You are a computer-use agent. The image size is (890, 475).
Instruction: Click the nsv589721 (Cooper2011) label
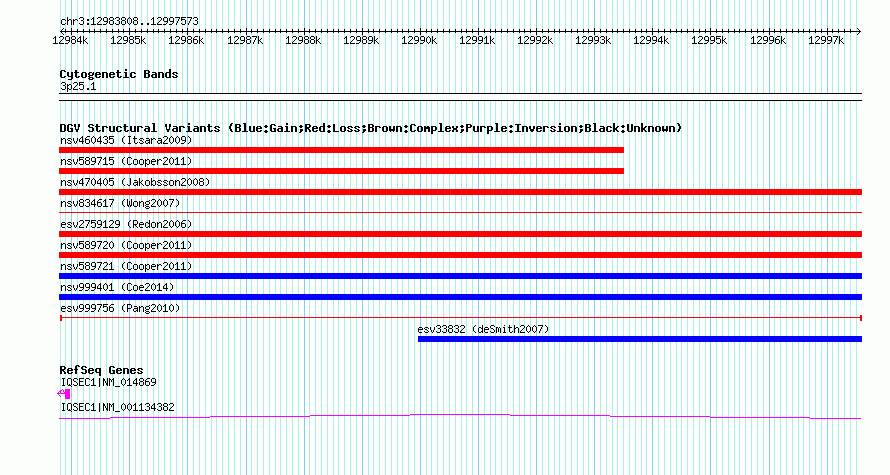tap(126, 266)
